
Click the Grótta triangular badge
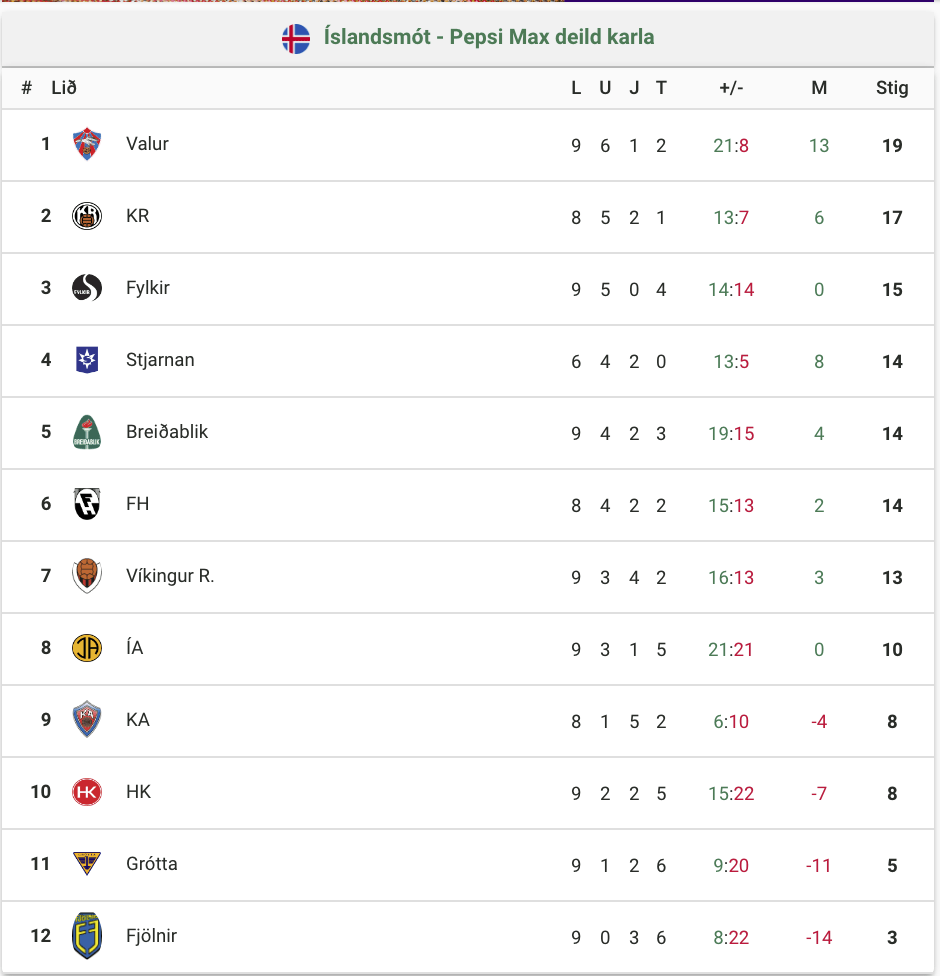pos(87,863)
